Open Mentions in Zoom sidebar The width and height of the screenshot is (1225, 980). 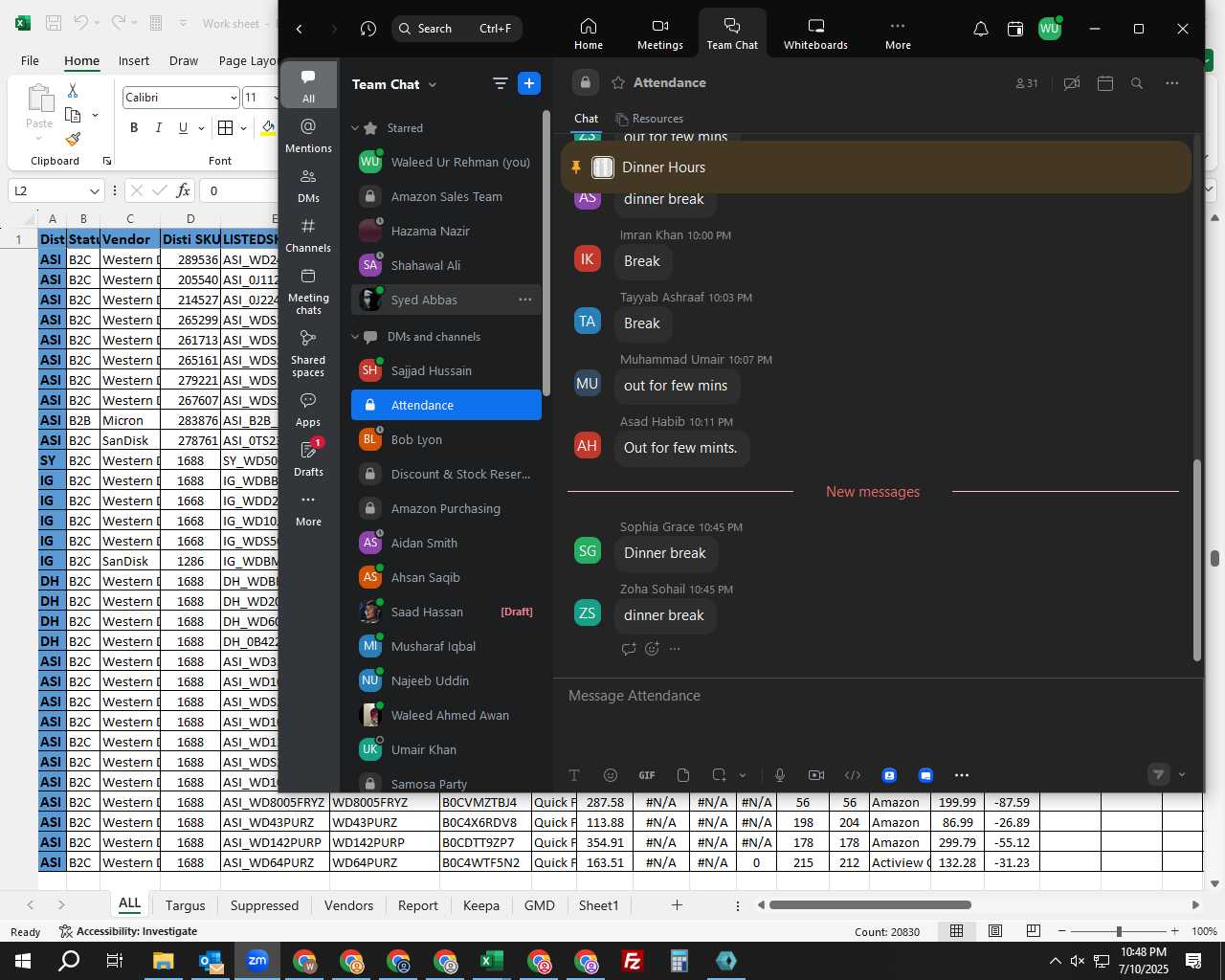coord(308,135)
